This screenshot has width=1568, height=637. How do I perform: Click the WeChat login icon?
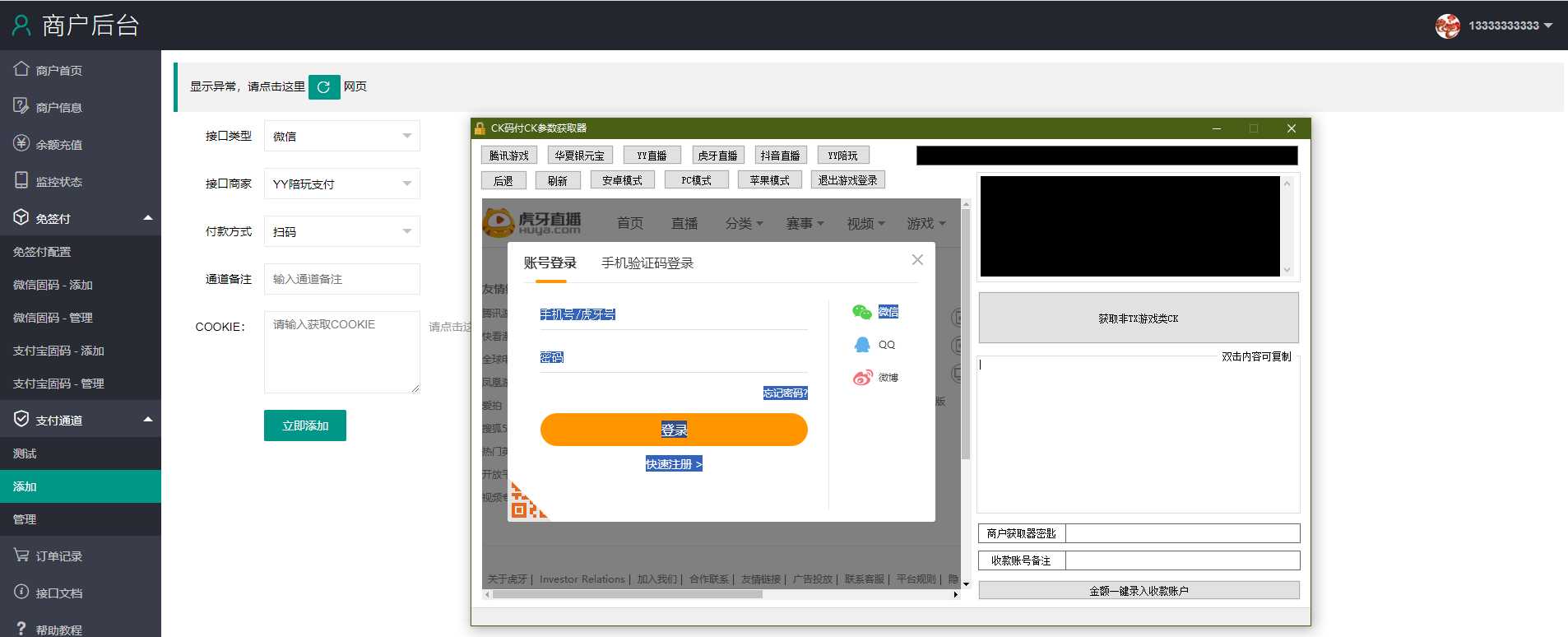(x=861, y=312)
